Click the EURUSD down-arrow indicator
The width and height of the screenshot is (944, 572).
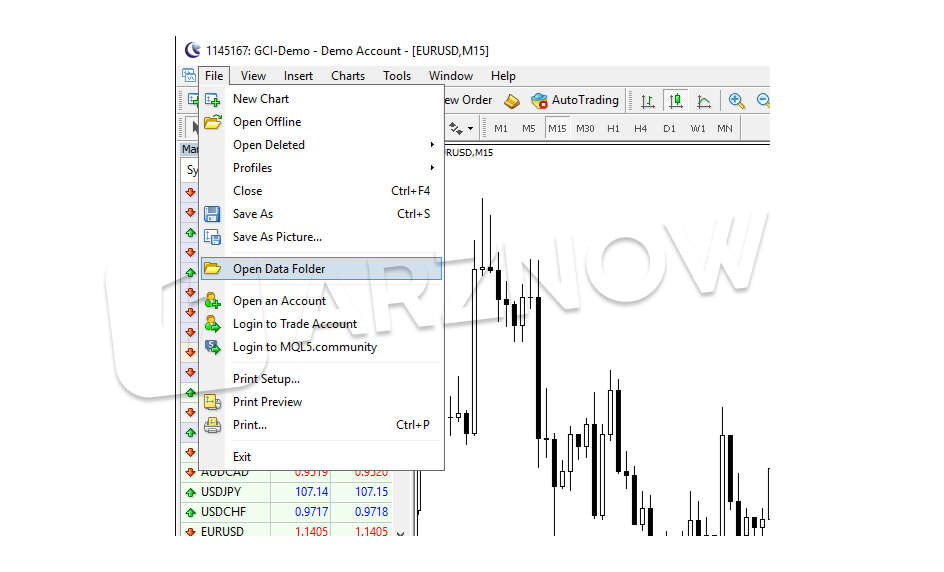pos(191,532)
